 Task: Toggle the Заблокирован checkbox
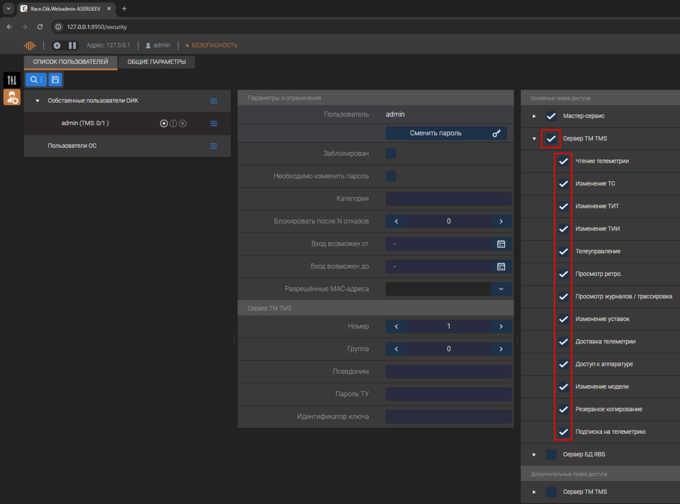point(391,154)
